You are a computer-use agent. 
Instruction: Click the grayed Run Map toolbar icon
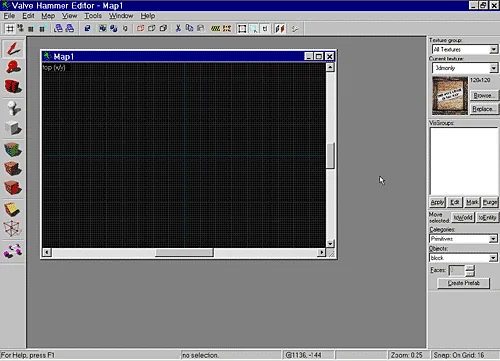pos(295,29)
